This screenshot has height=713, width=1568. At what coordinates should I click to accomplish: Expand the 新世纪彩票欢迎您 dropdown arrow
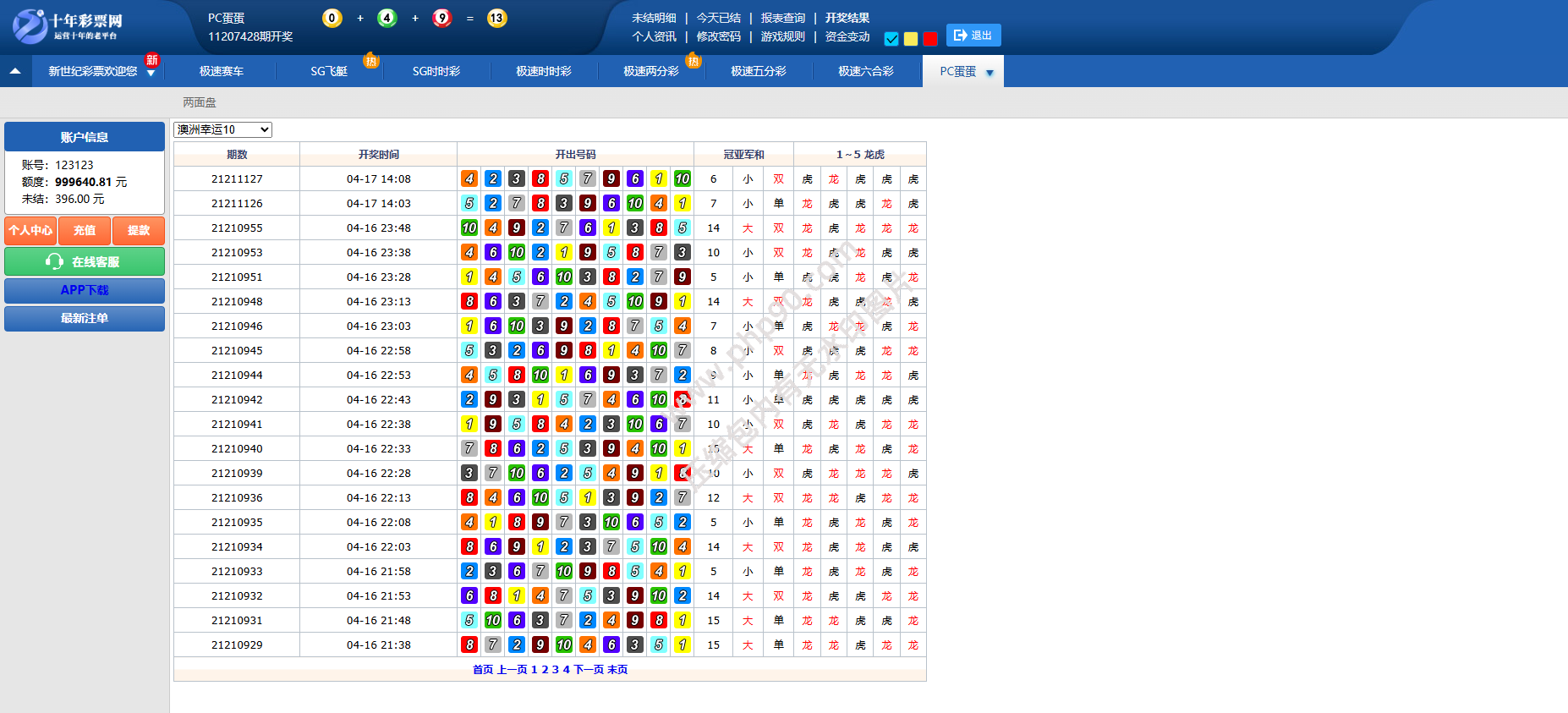tap(151, 74)
